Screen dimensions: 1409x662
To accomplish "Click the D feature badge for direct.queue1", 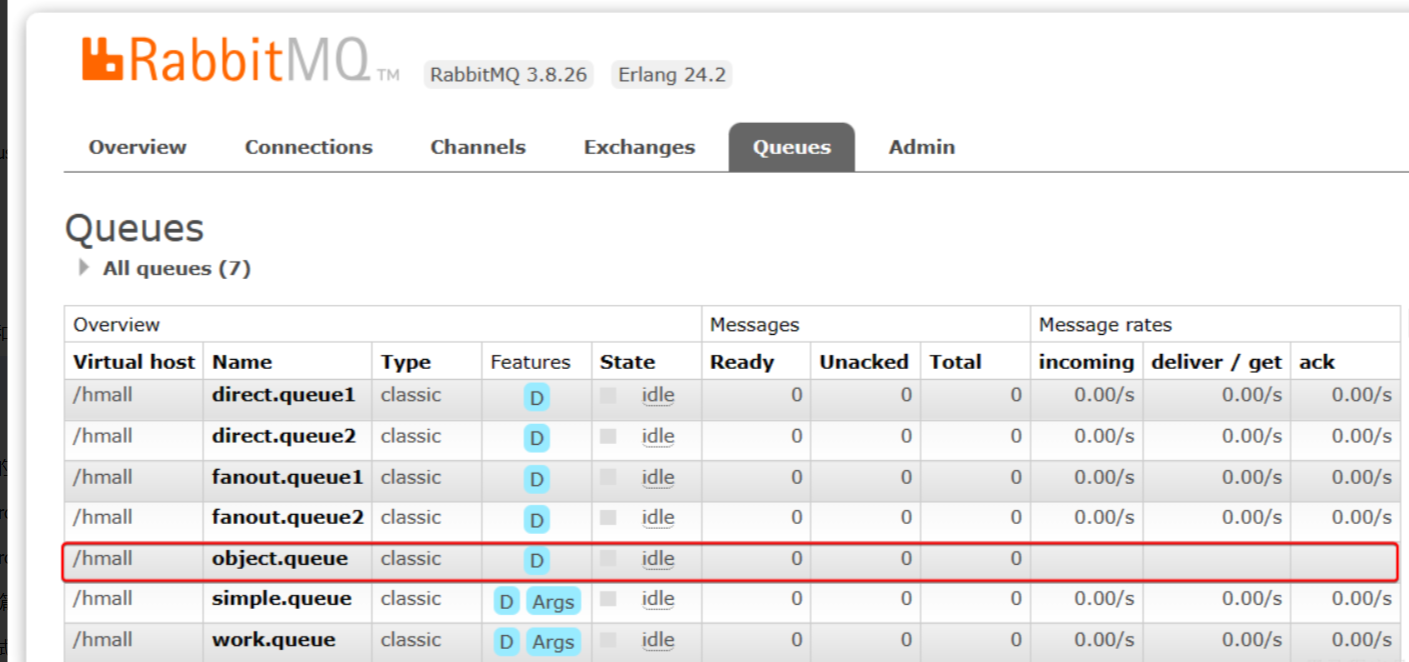I will tap(537, 398).
